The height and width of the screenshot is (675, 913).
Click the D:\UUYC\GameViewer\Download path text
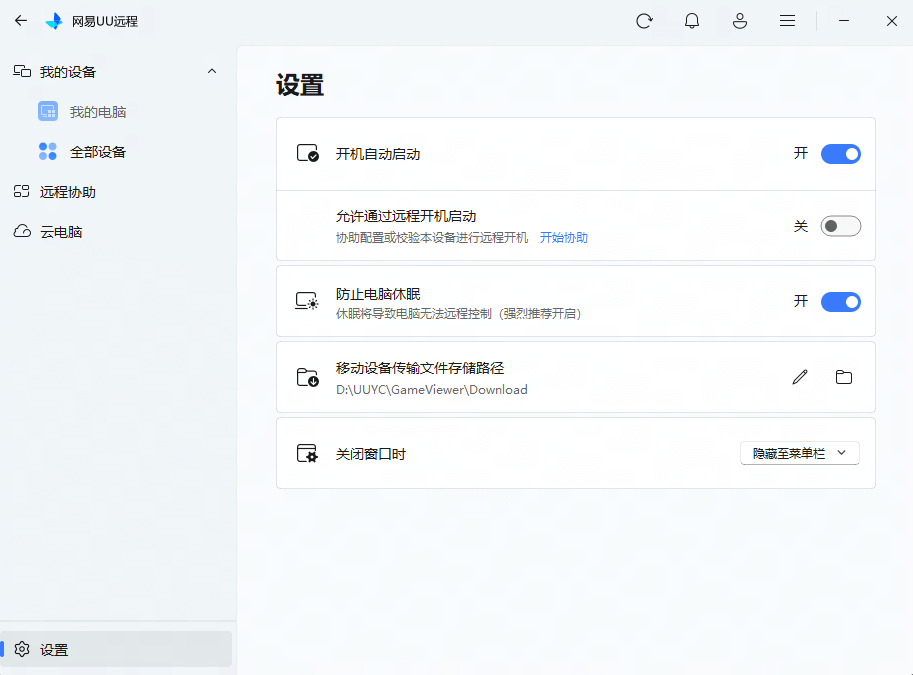tap(431, 390)
